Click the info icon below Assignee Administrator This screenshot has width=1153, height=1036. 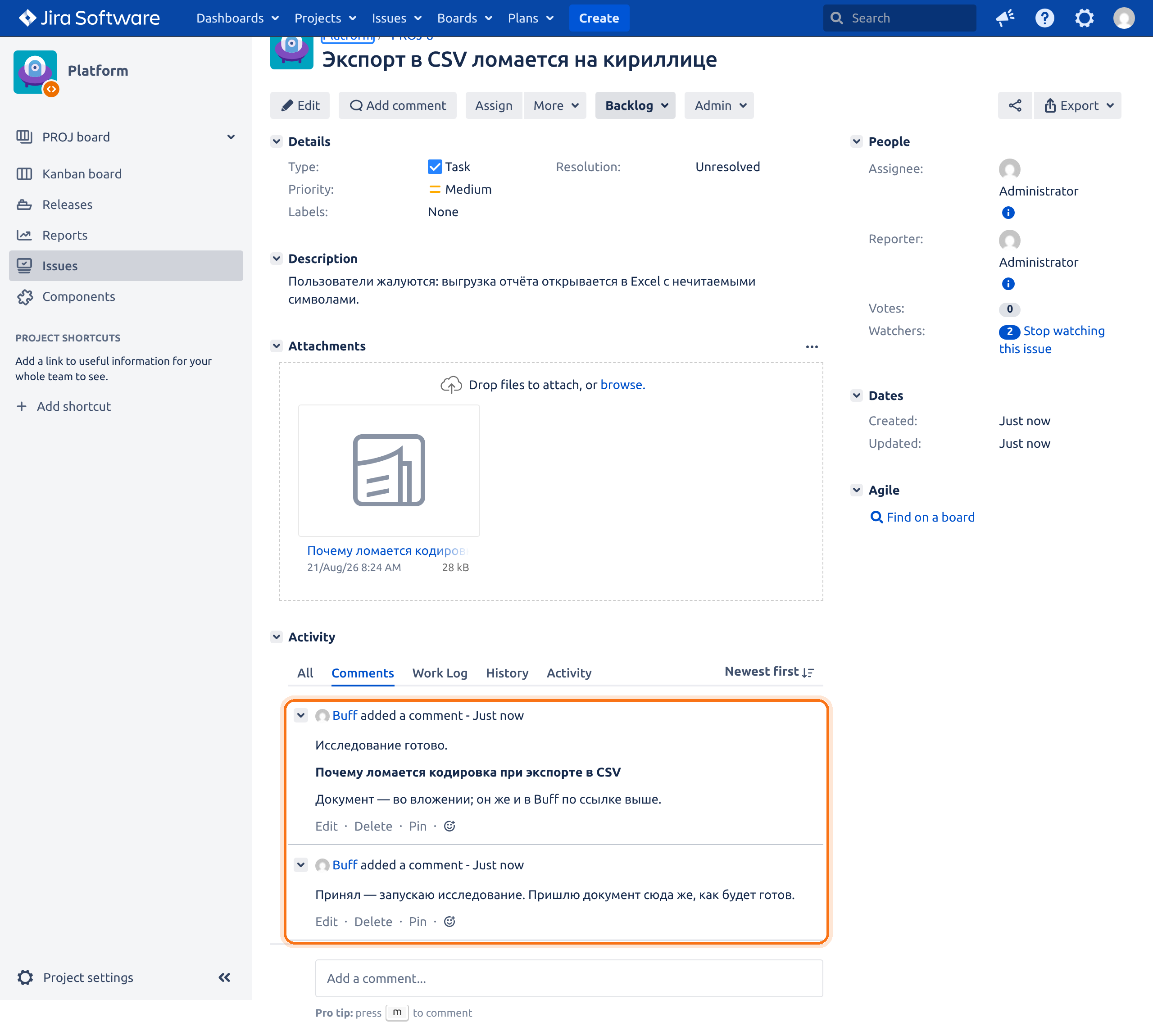[1008, 212]
